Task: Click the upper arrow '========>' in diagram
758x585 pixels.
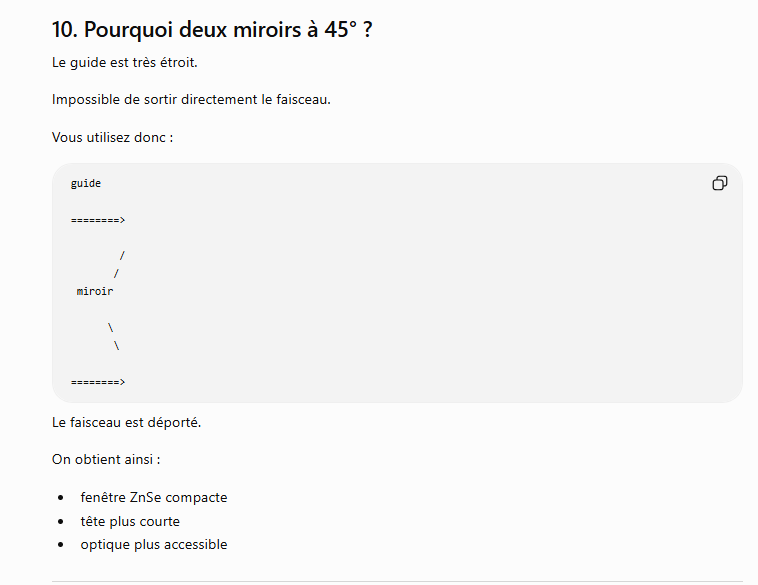Action: pyautogui.click(x=98, y=220)
